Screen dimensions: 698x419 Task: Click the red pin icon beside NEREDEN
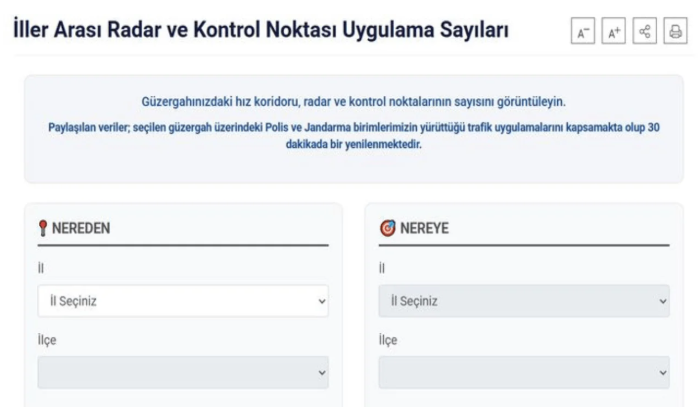[x=42, y=228]
